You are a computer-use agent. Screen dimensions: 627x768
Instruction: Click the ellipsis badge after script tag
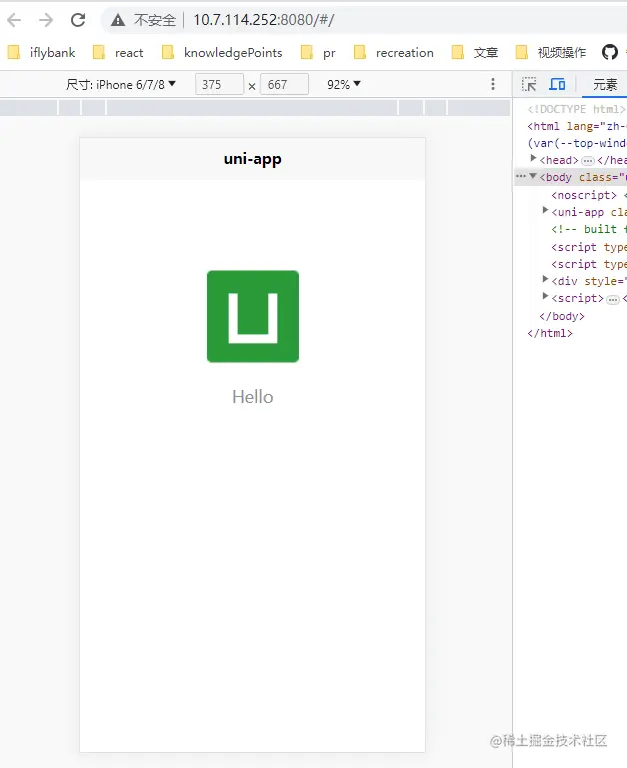pyautogui.click(x=613, y=299)
